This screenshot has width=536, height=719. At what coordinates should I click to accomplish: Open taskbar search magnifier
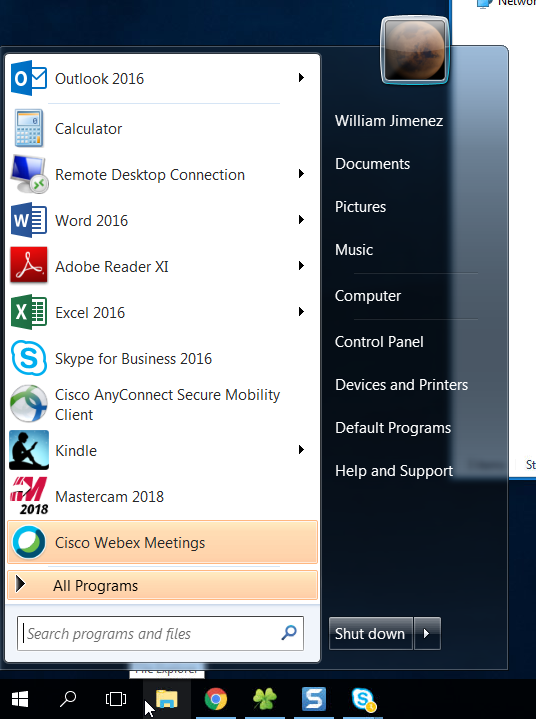pyautogui.click(x=68, y=699)
